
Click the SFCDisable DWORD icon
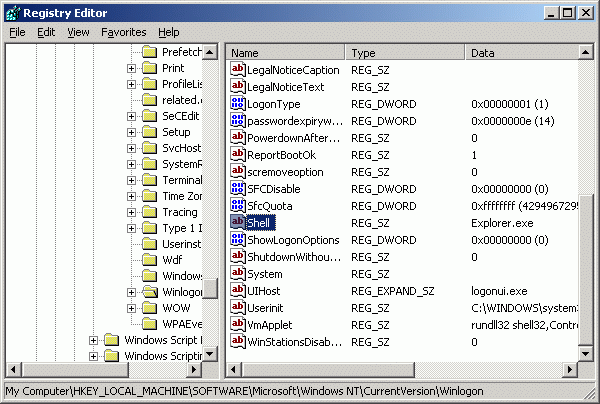(238, 189)
